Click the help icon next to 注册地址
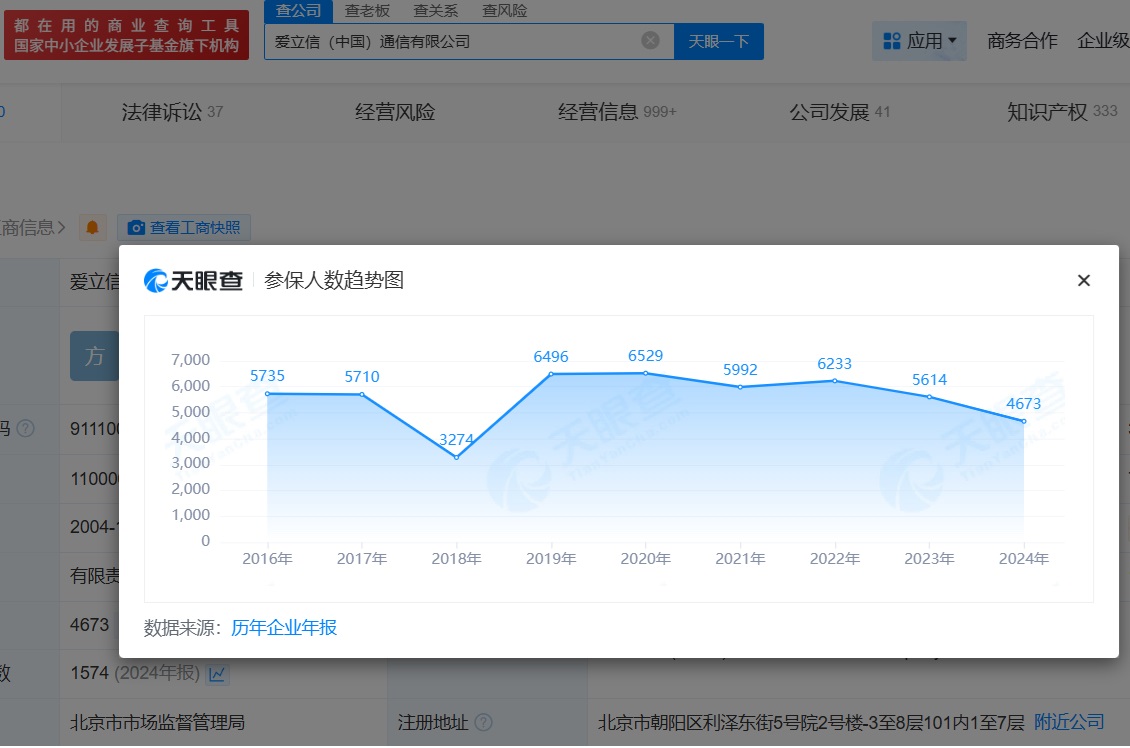Viewport: 1130px width, 748px height. (484, 722)
